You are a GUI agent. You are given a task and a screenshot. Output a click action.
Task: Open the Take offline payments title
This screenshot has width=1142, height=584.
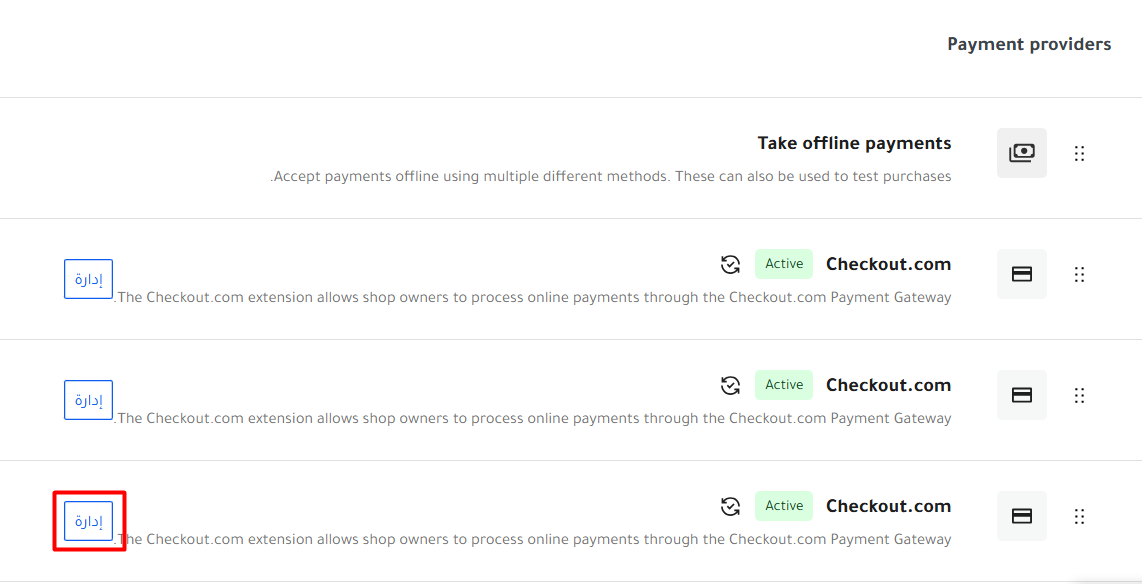pyautogui.click(x=854, y=143)
